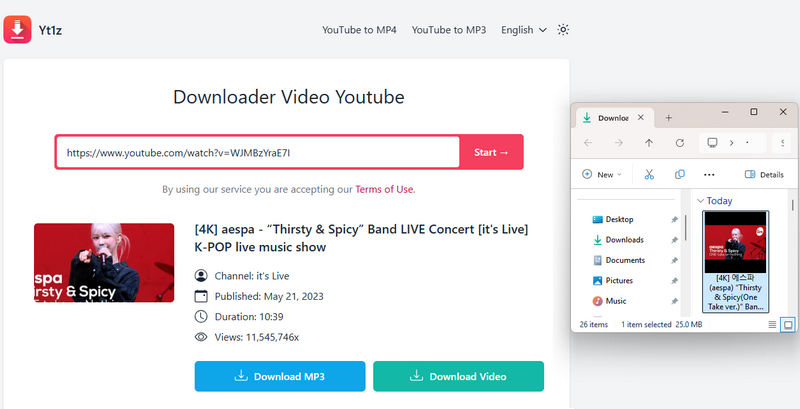Screen dimensions: 800x409
Task: Click the Download MP3 button
Action: (x=280, y=377)
